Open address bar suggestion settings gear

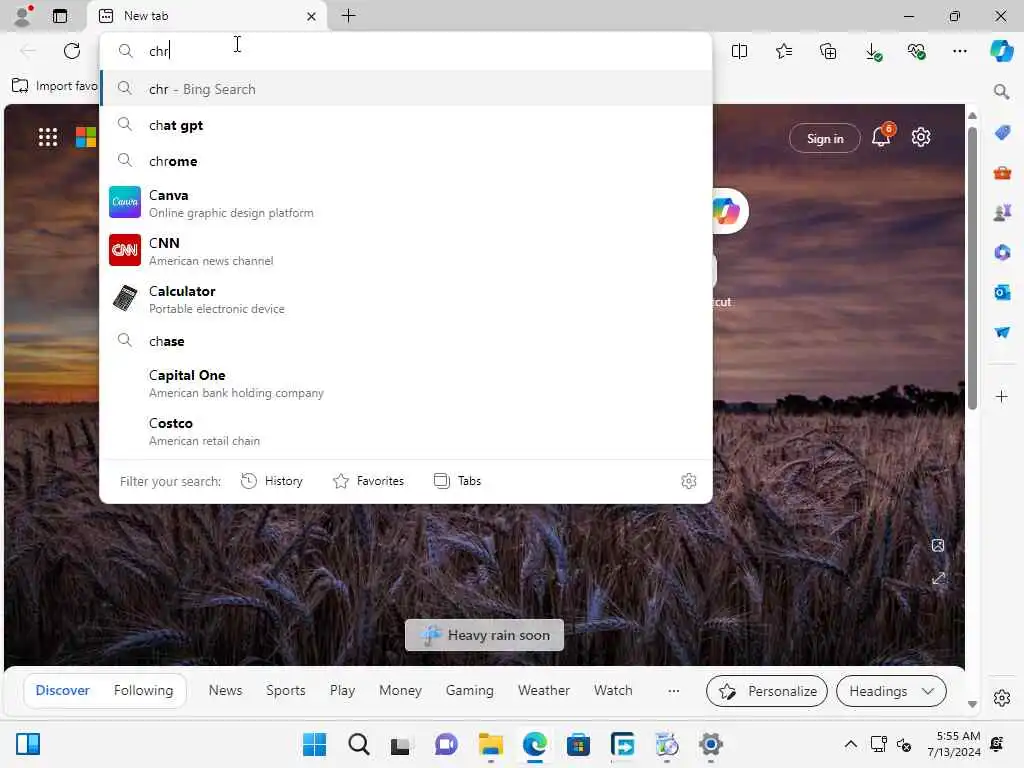pos(688,481)
